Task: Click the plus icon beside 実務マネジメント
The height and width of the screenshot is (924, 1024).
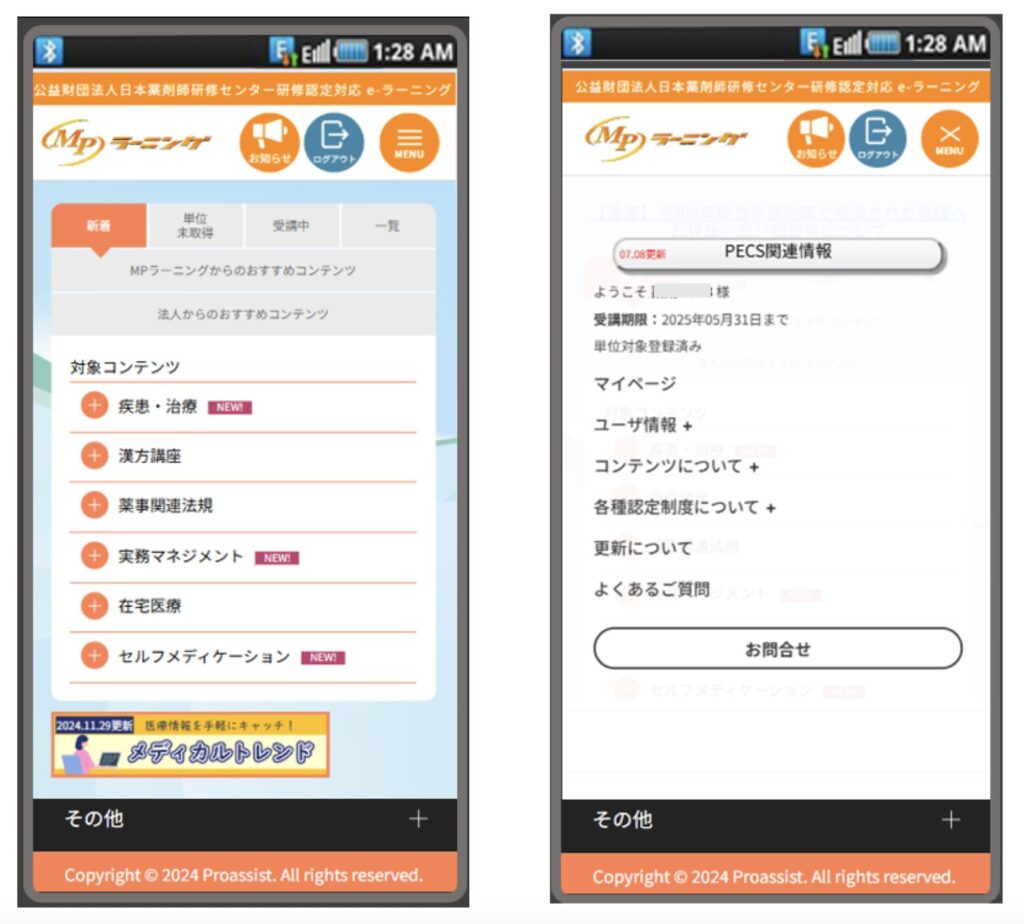Action: pos(94,556)
